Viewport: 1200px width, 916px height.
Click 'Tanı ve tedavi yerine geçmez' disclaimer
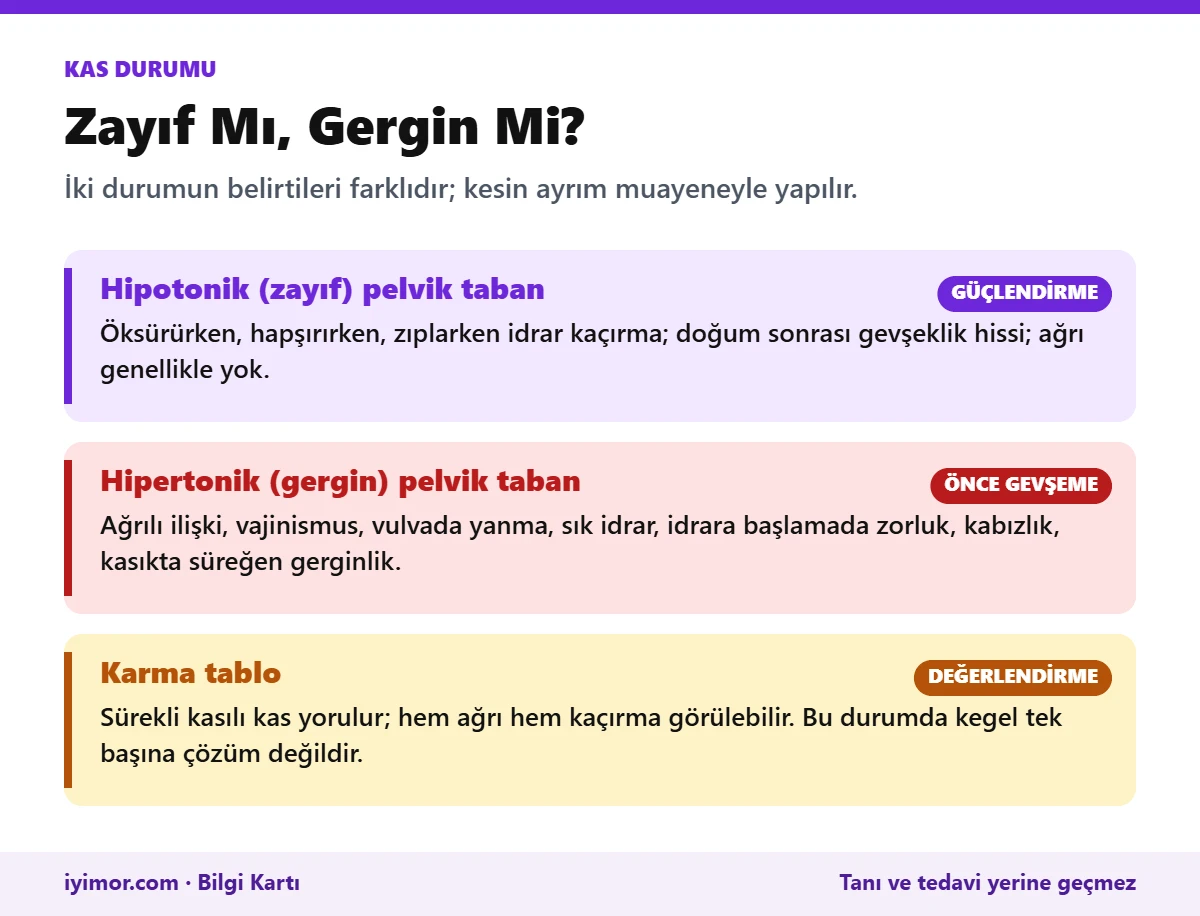tap(988, 883)
